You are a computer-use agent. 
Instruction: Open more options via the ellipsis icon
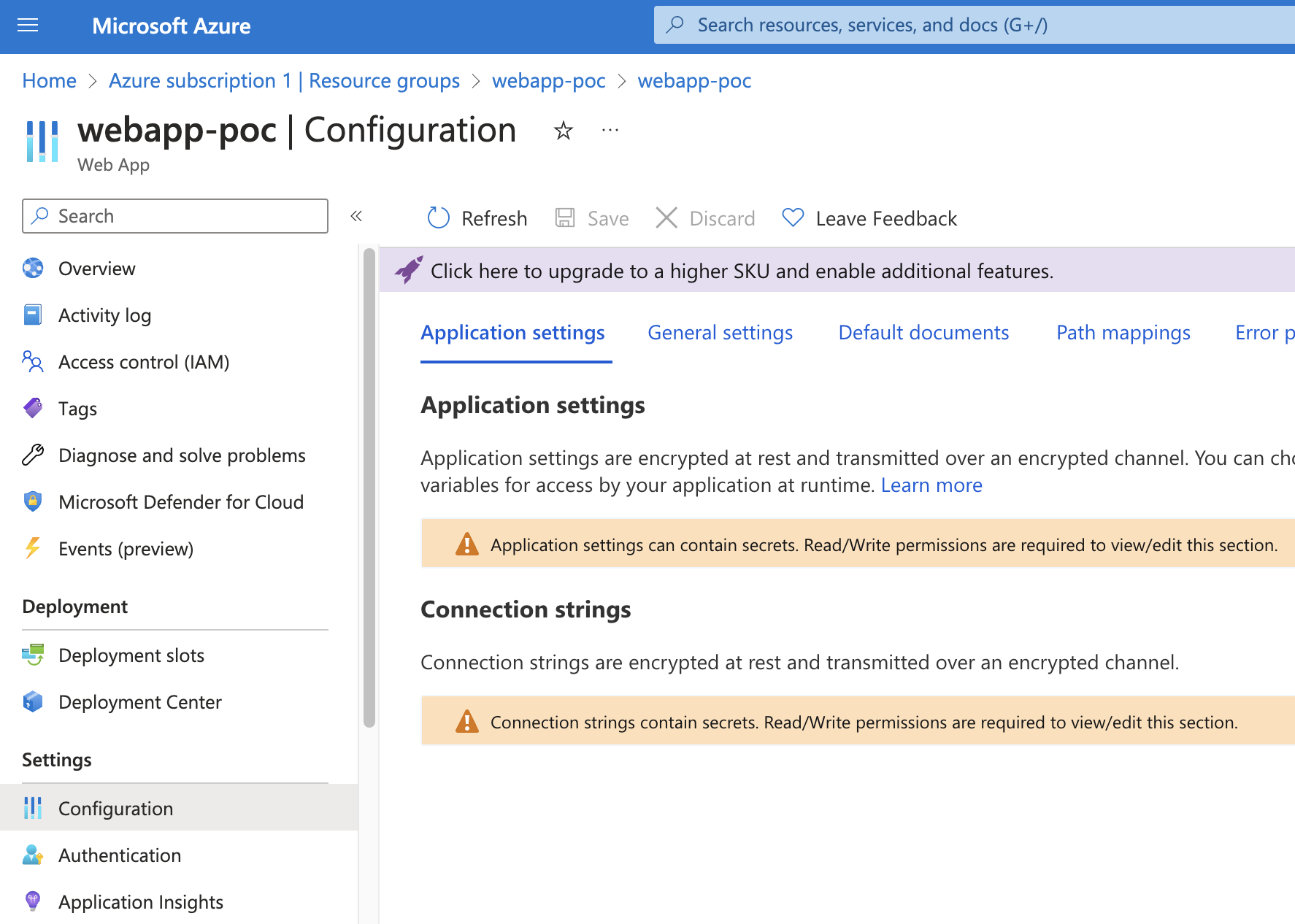[610, 130]
